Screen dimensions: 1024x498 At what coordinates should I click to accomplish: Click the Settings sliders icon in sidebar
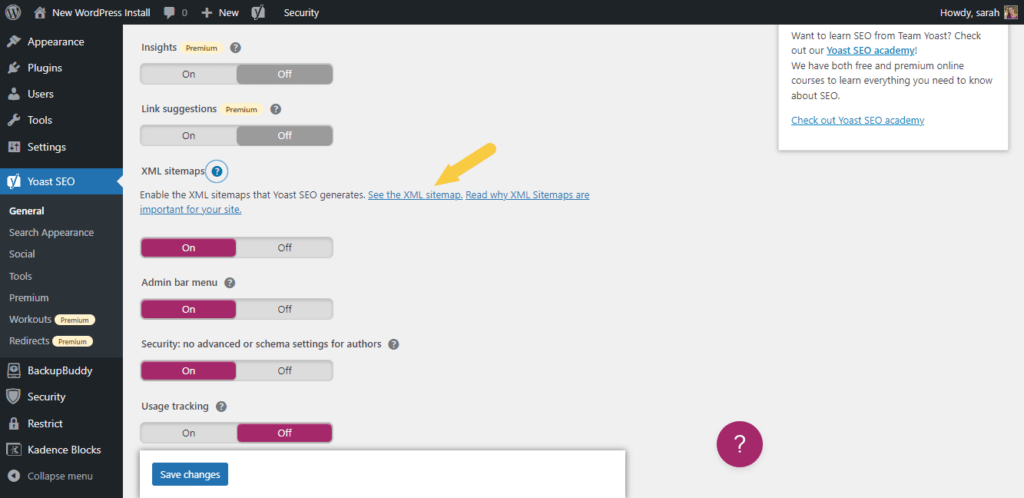(13, 147)
